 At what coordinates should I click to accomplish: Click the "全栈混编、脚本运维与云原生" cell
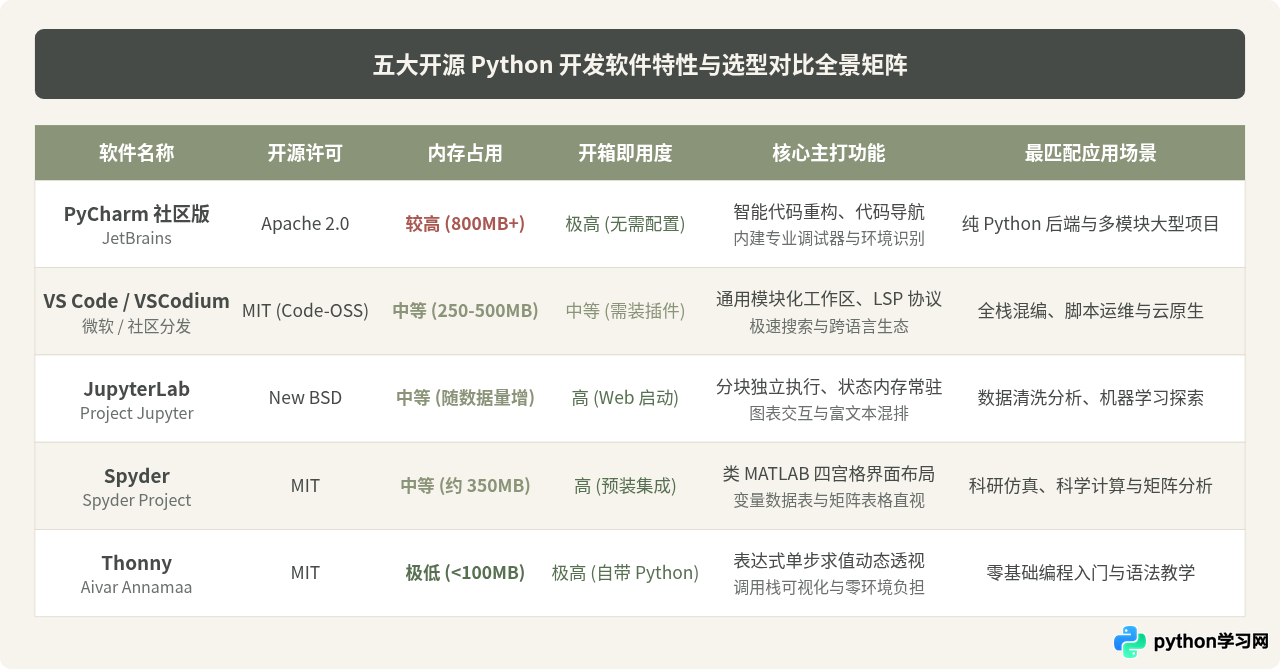(1091, 311)
